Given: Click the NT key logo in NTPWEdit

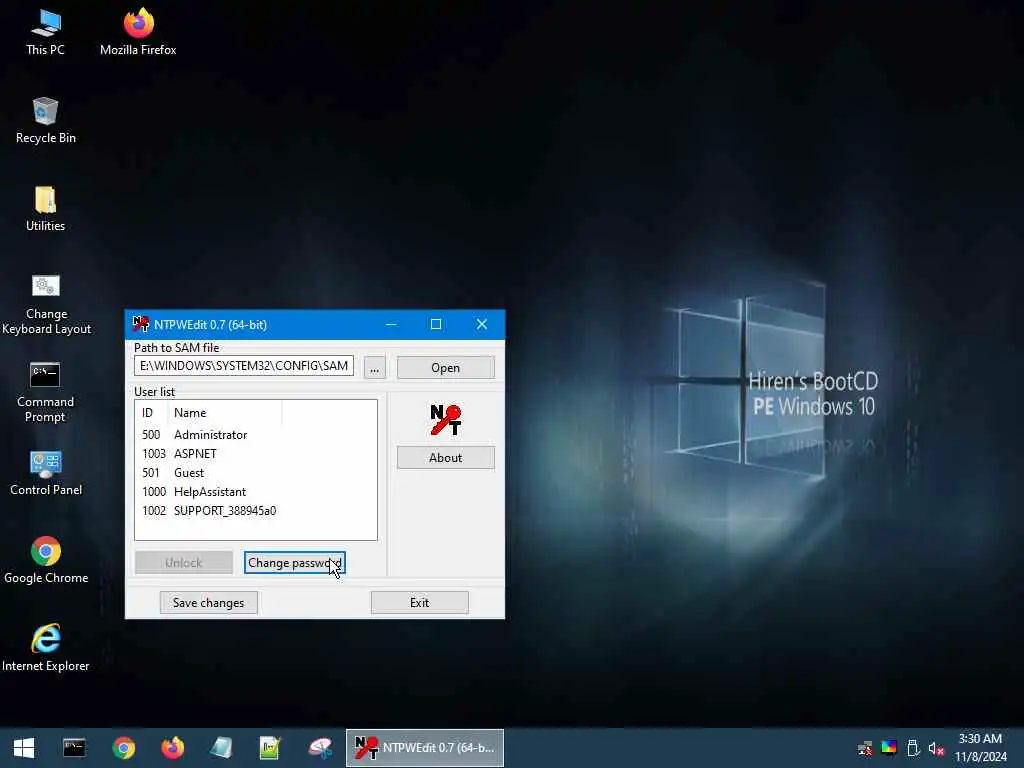Looking at the screenshot, I should coord(445,420).
